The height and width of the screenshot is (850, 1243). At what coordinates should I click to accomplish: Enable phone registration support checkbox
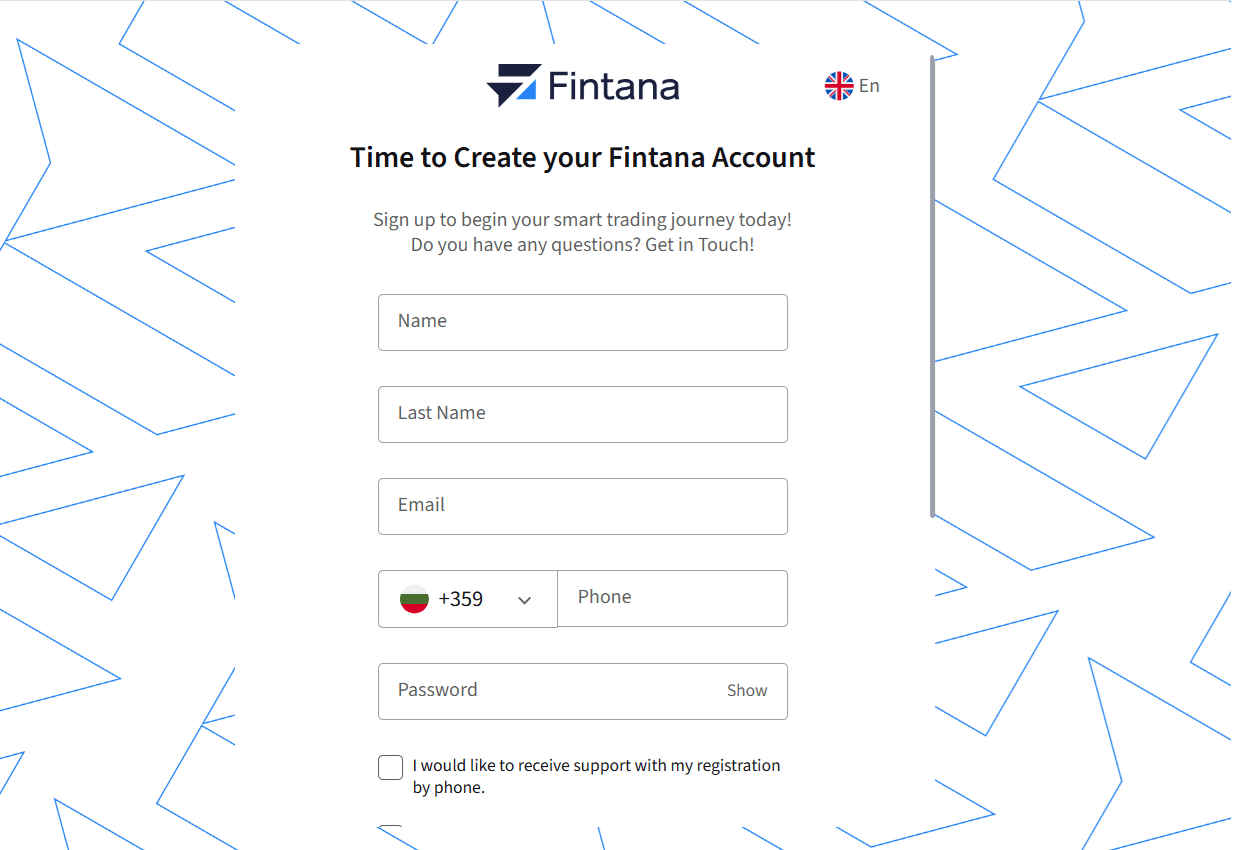pyautogui.click(x=391, y=767)
